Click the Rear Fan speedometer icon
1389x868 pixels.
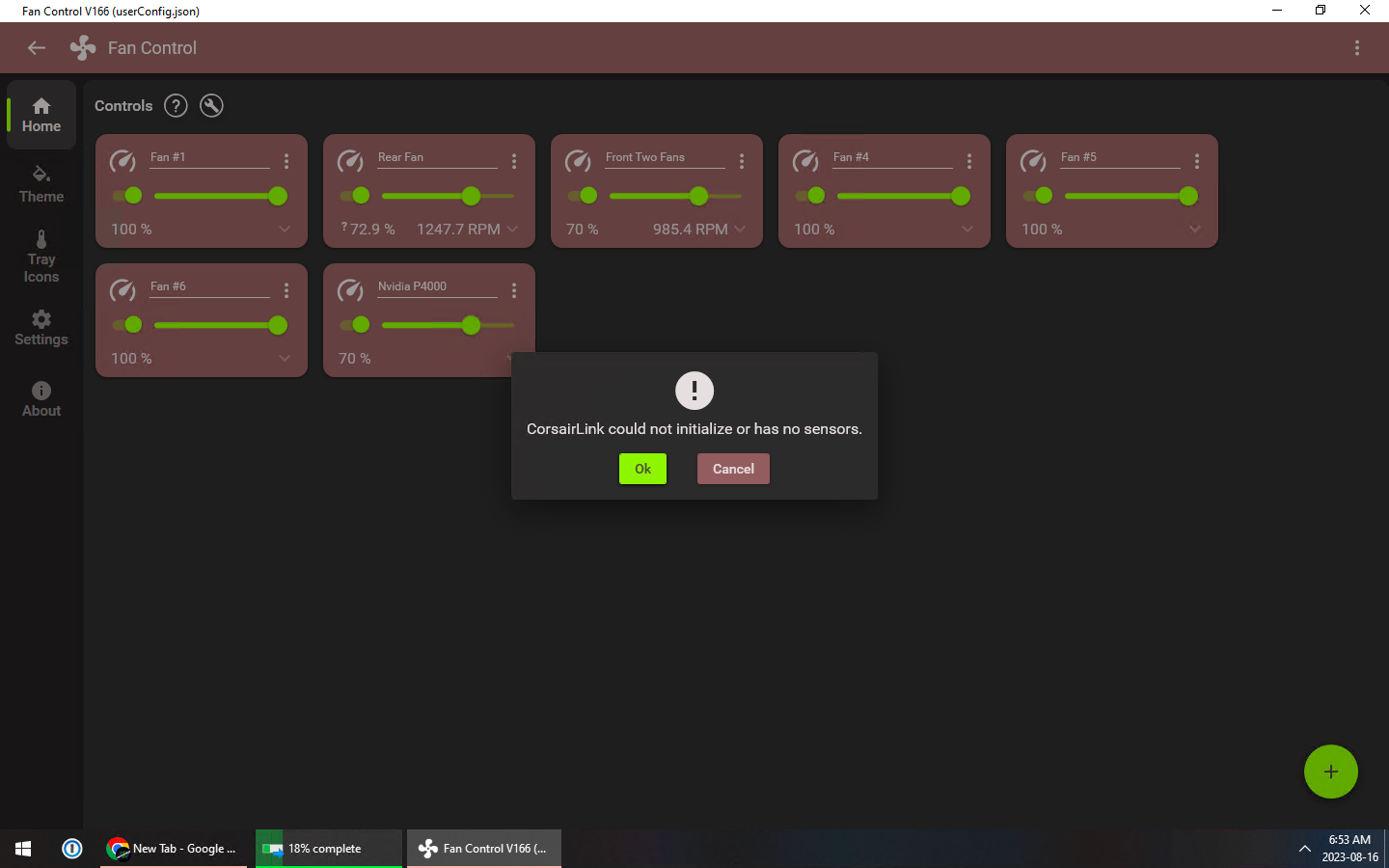(x=350, y=161)
